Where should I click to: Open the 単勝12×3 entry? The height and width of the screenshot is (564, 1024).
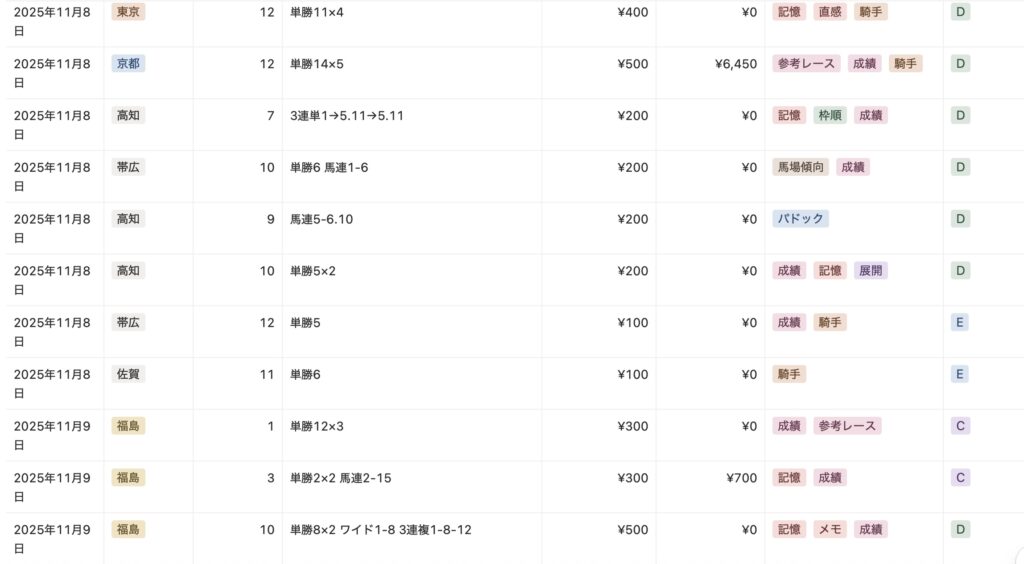pos(316,426)
